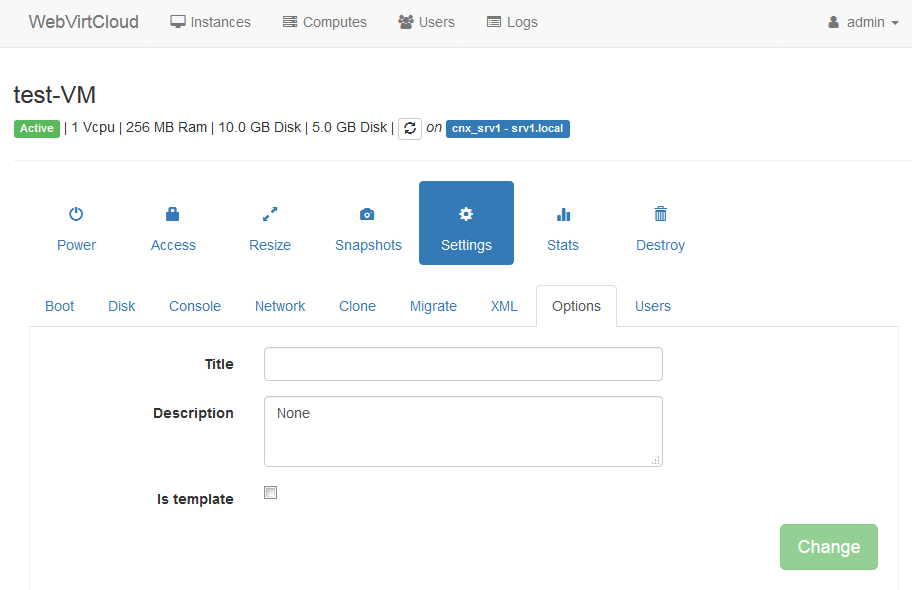
Task: Click the WebVirtCloud brand link
Action: tap(84, 22)
